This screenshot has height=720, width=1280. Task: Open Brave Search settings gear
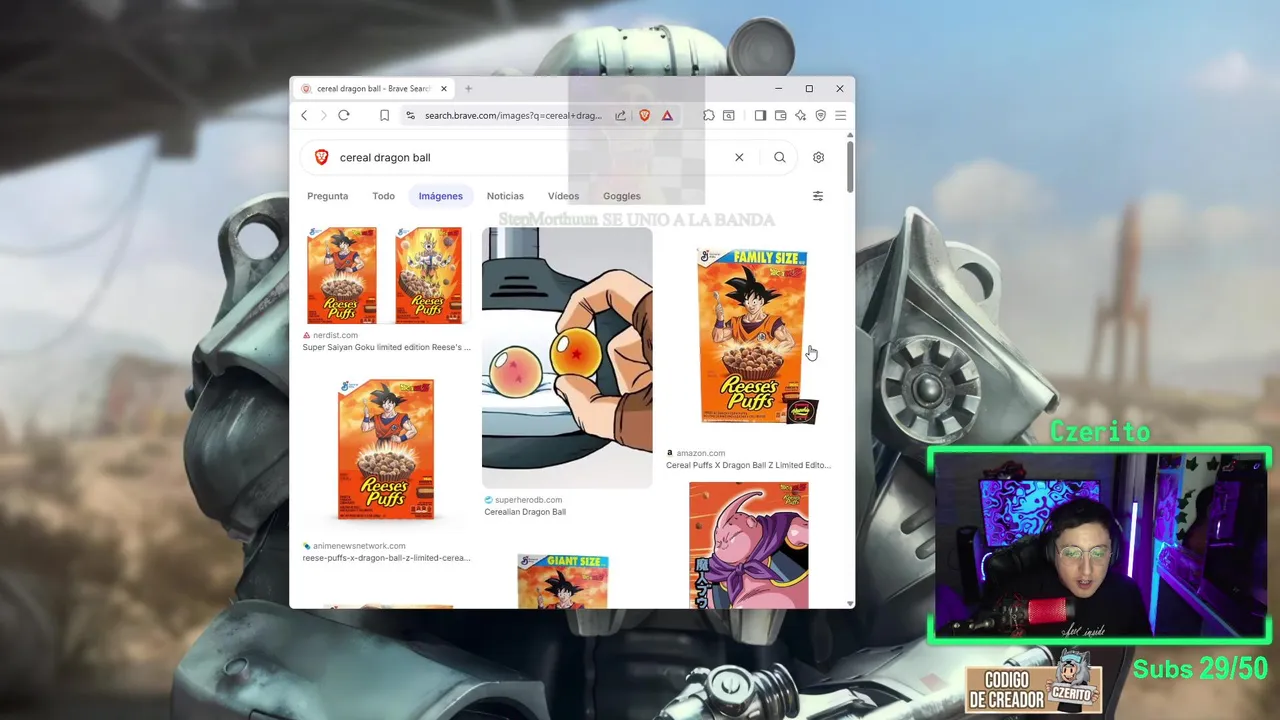point(818,157)
